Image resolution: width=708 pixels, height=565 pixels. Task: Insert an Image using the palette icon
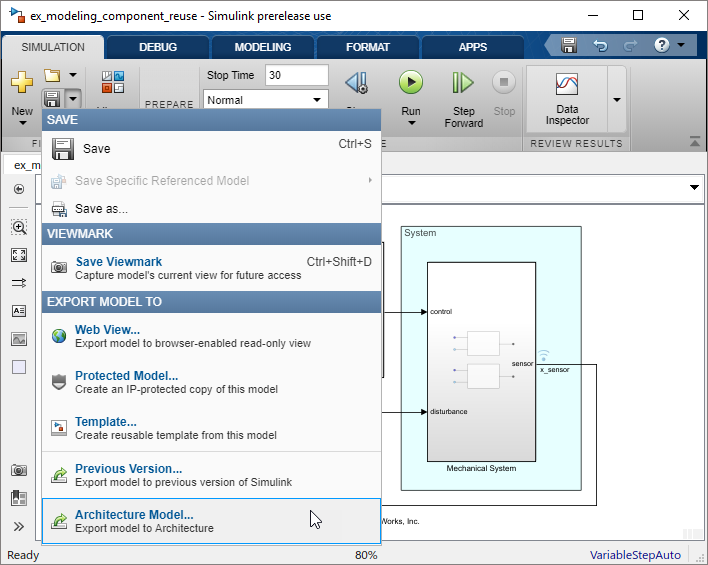point(19,339)
